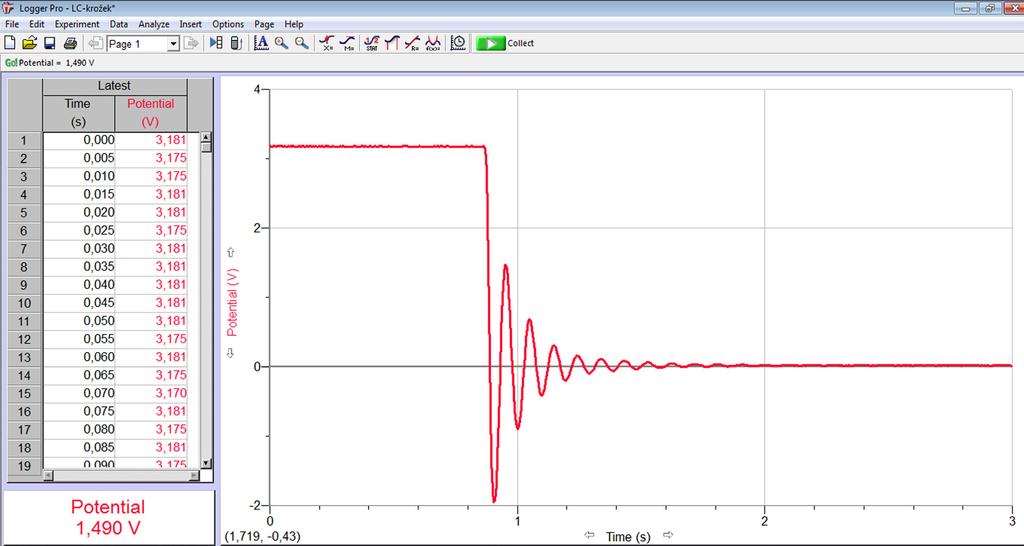Start data collection with Collect button
Viewport: 1024px width, 546px height.
click(505, 43)
